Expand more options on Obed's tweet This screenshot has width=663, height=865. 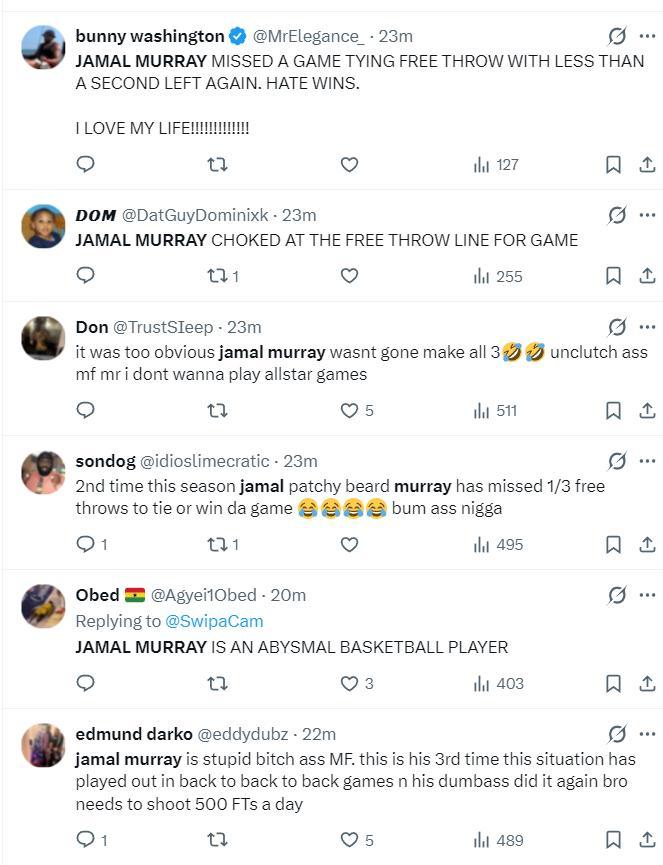[x=647, y=595]
